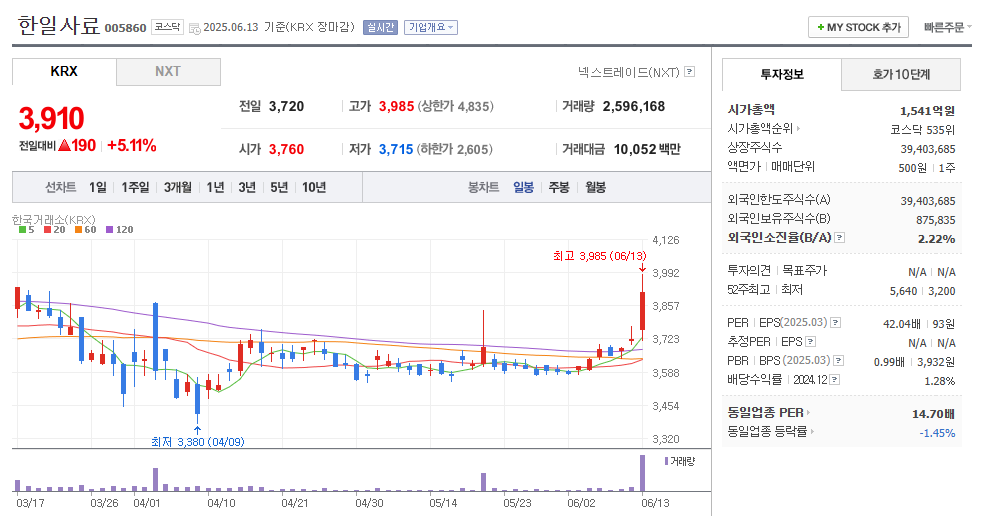Open the 투자정보 tab

(x=782, y=74)
